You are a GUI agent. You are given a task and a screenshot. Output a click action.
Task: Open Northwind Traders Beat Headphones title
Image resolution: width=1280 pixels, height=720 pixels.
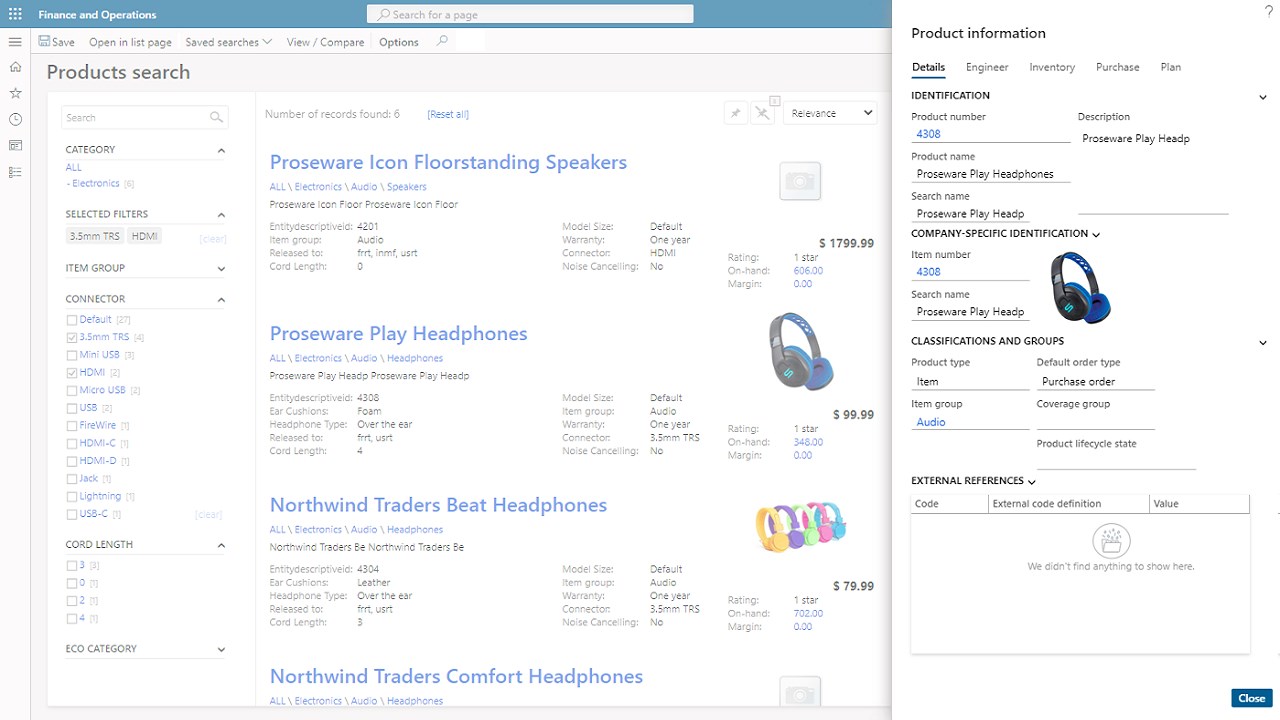(438, 505)
